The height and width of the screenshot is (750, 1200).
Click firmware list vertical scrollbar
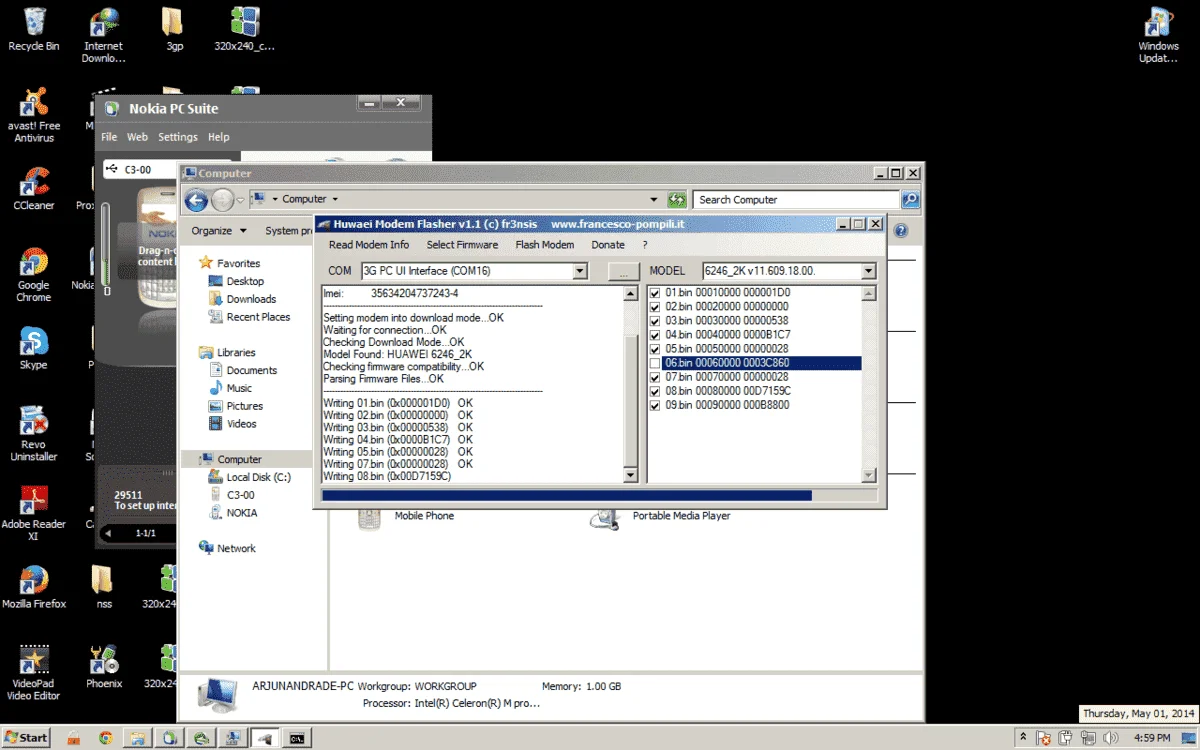click(868, 384)
